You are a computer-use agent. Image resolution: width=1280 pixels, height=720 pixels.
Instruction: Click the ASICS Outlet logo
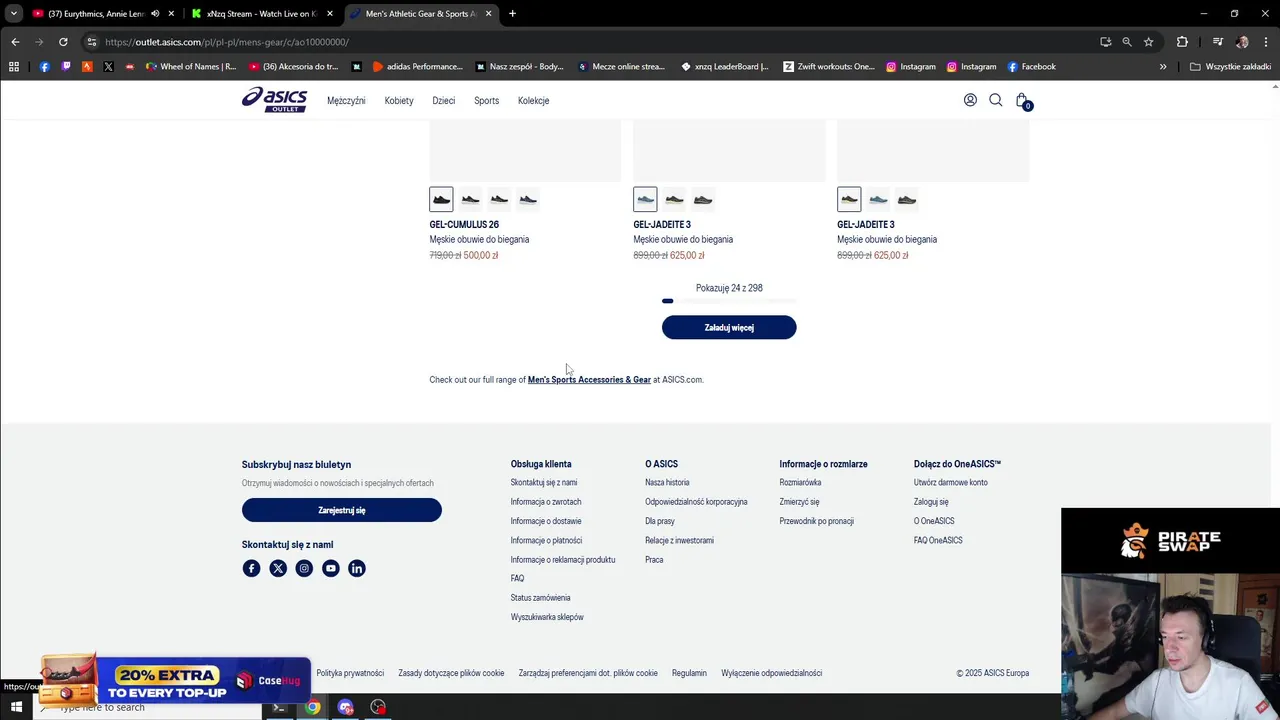coord(274,100)
